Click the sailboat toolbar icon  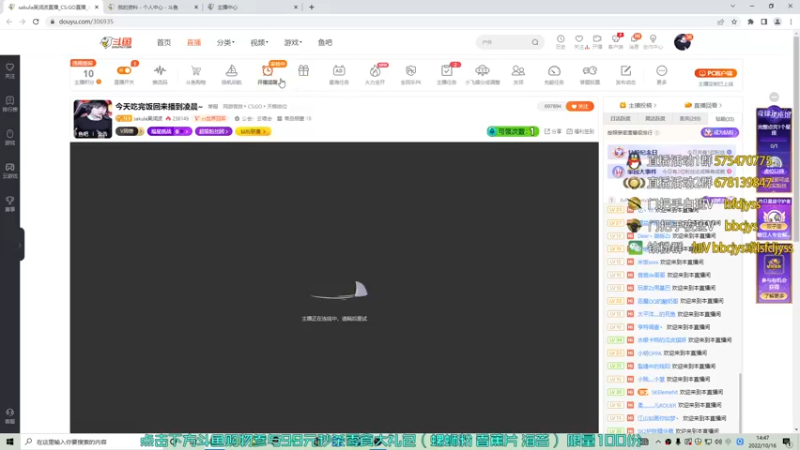click(232, 73)
